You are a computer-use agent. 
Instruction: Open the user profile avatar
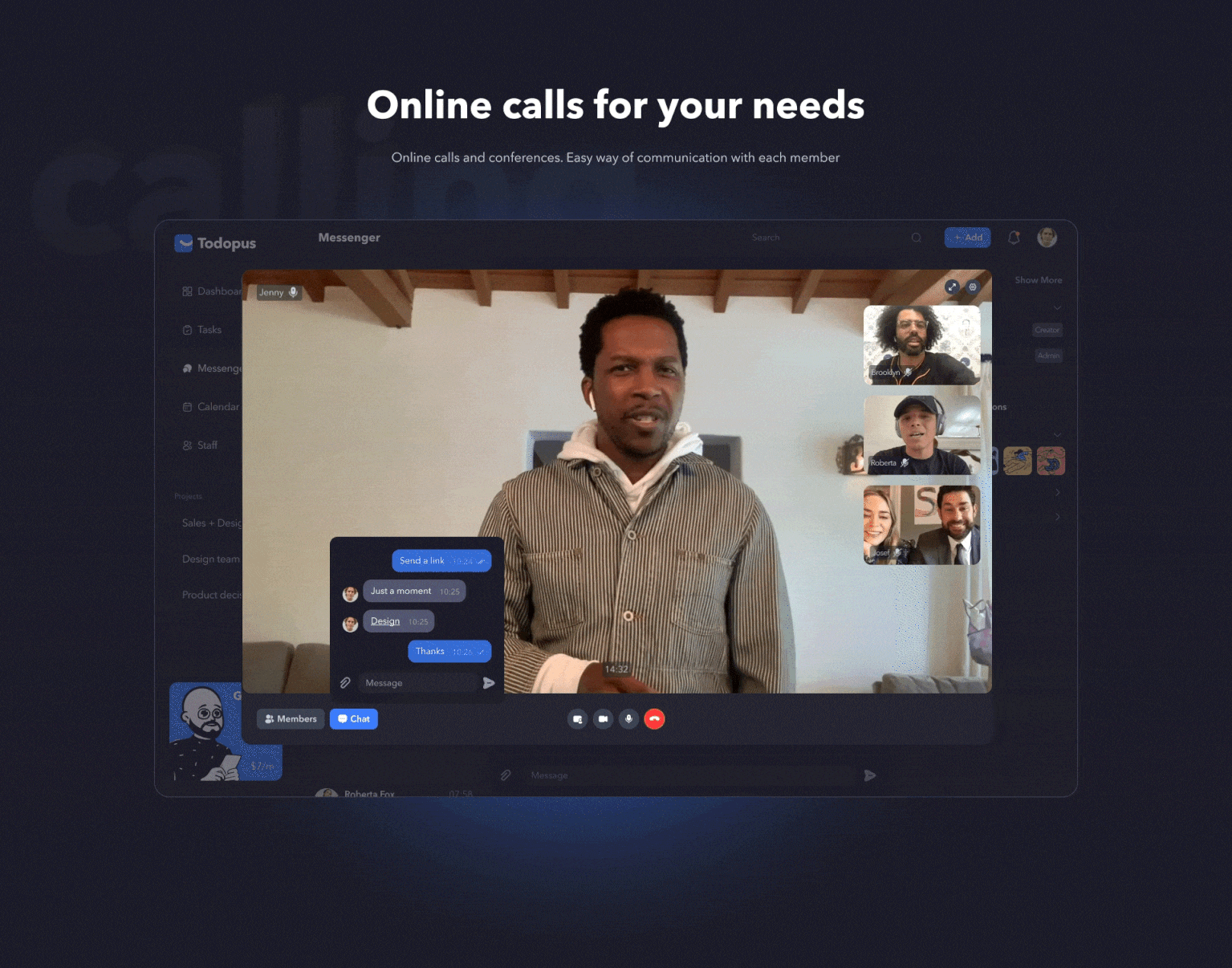(x=1047, y=238)
